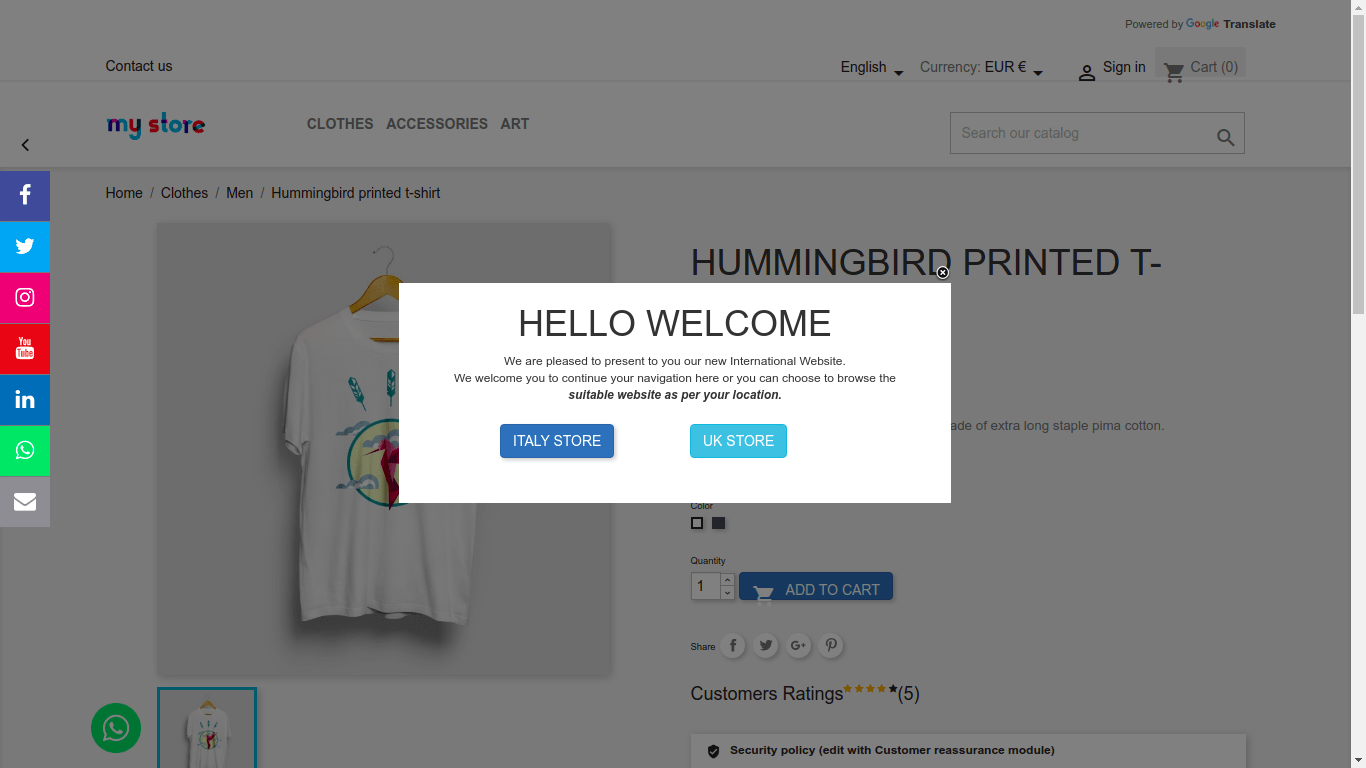The image size is (1366, 768).
Task: Open the Accessories menu
Action: 437,124
